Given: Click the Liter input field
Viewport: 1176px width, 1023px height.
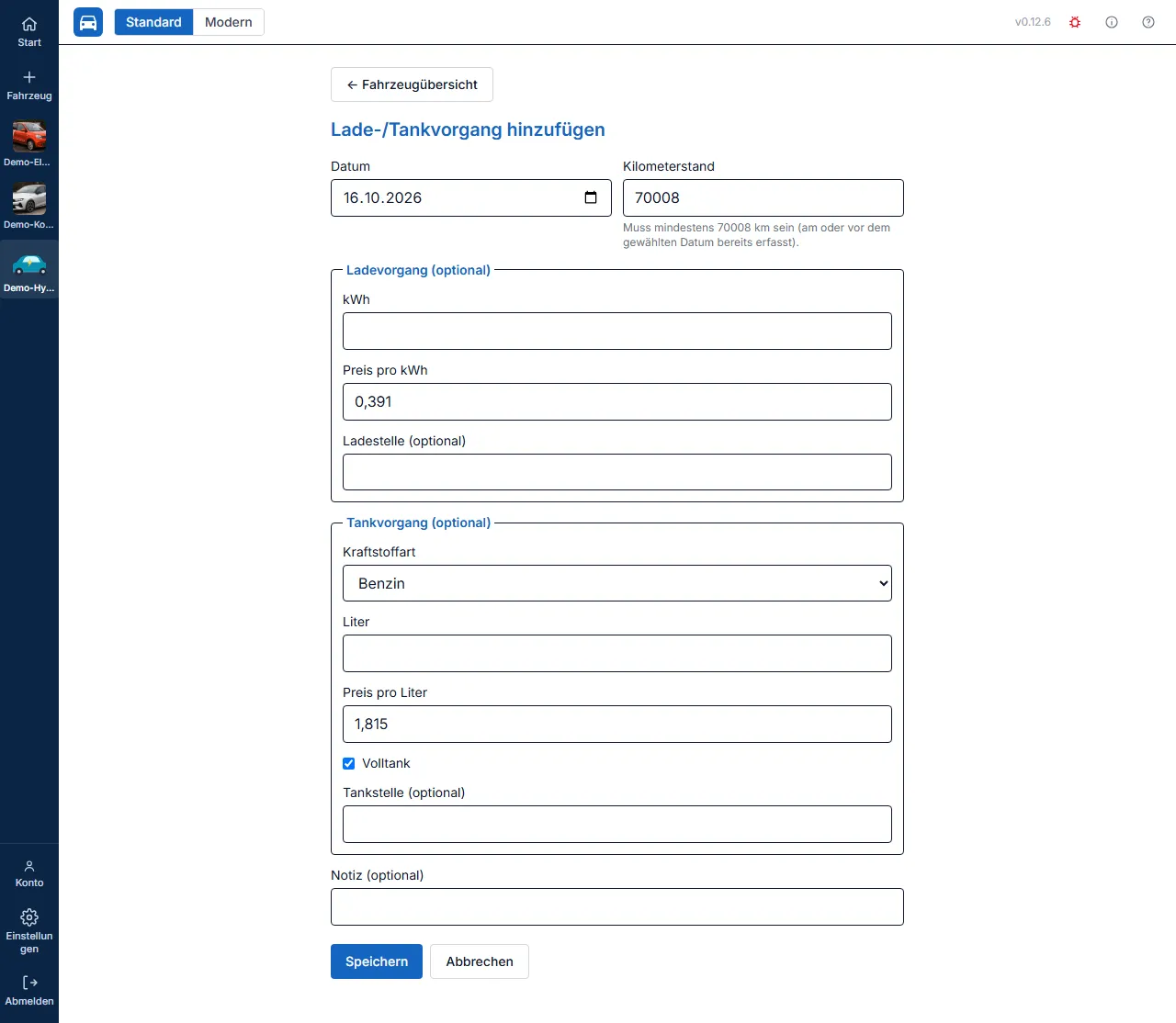Looking at the screenshot, I should [617, 653].
